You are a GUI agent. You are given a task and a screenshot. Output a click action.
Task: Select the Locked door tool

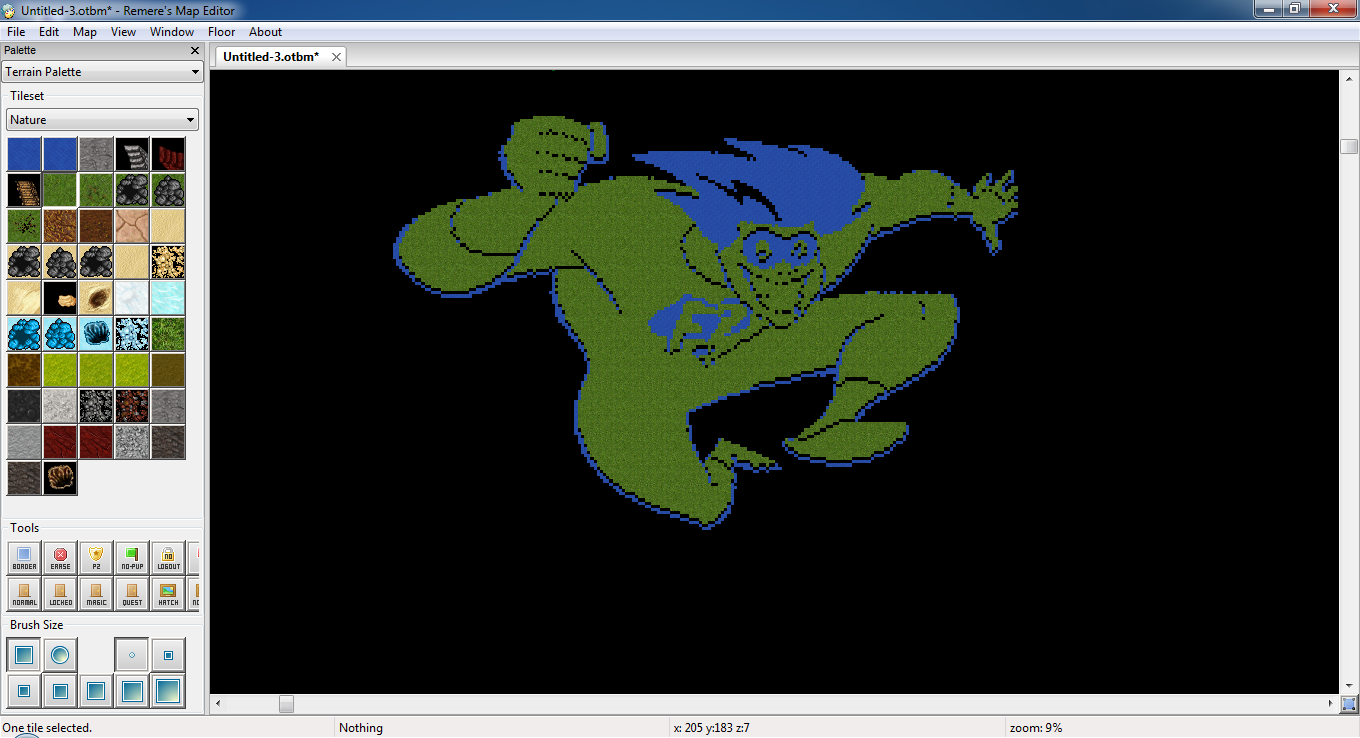coord(60,594)
